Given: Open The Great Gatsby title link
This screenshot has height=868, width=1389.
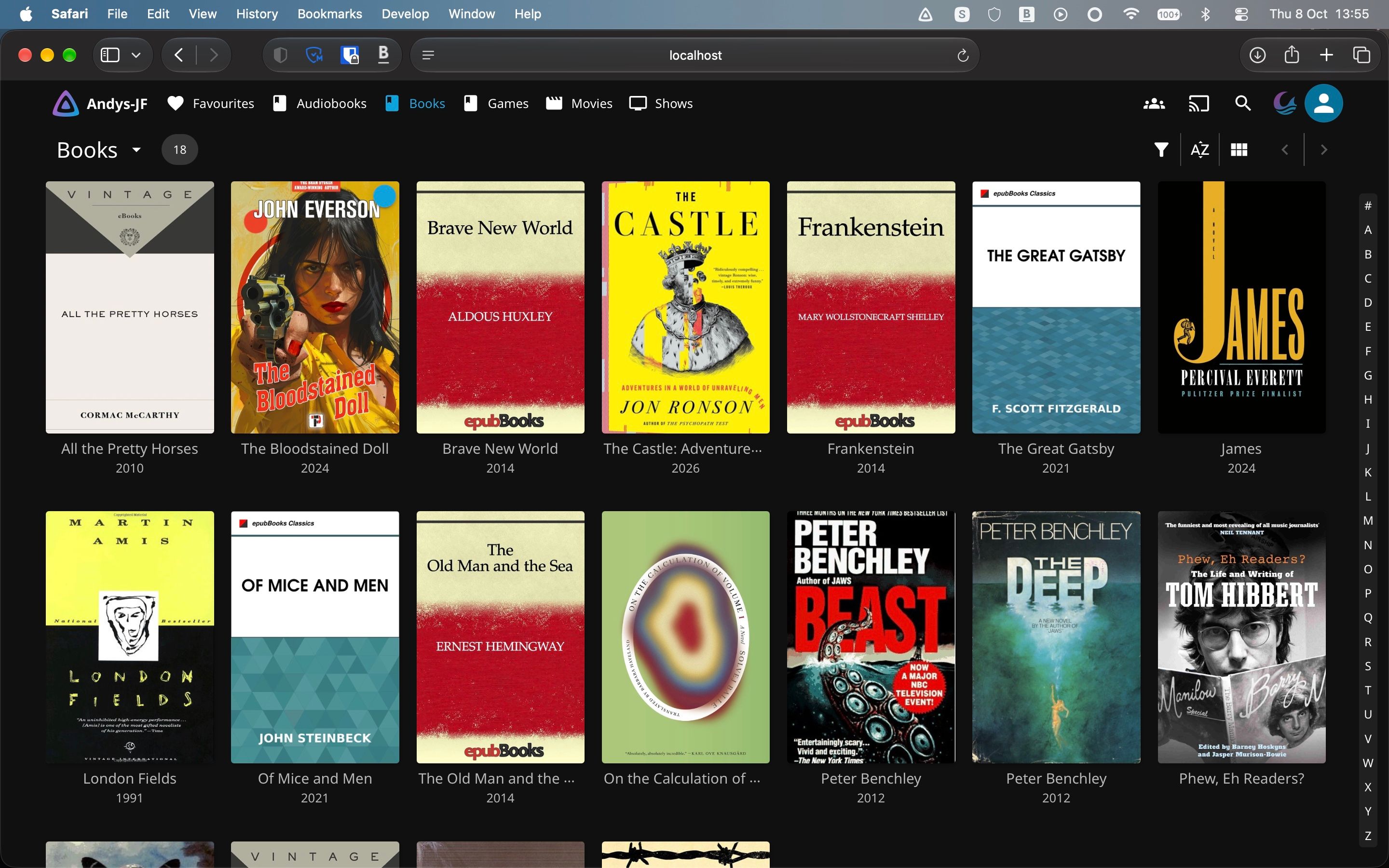Looking at the screenshot, I should point(1056,449).
